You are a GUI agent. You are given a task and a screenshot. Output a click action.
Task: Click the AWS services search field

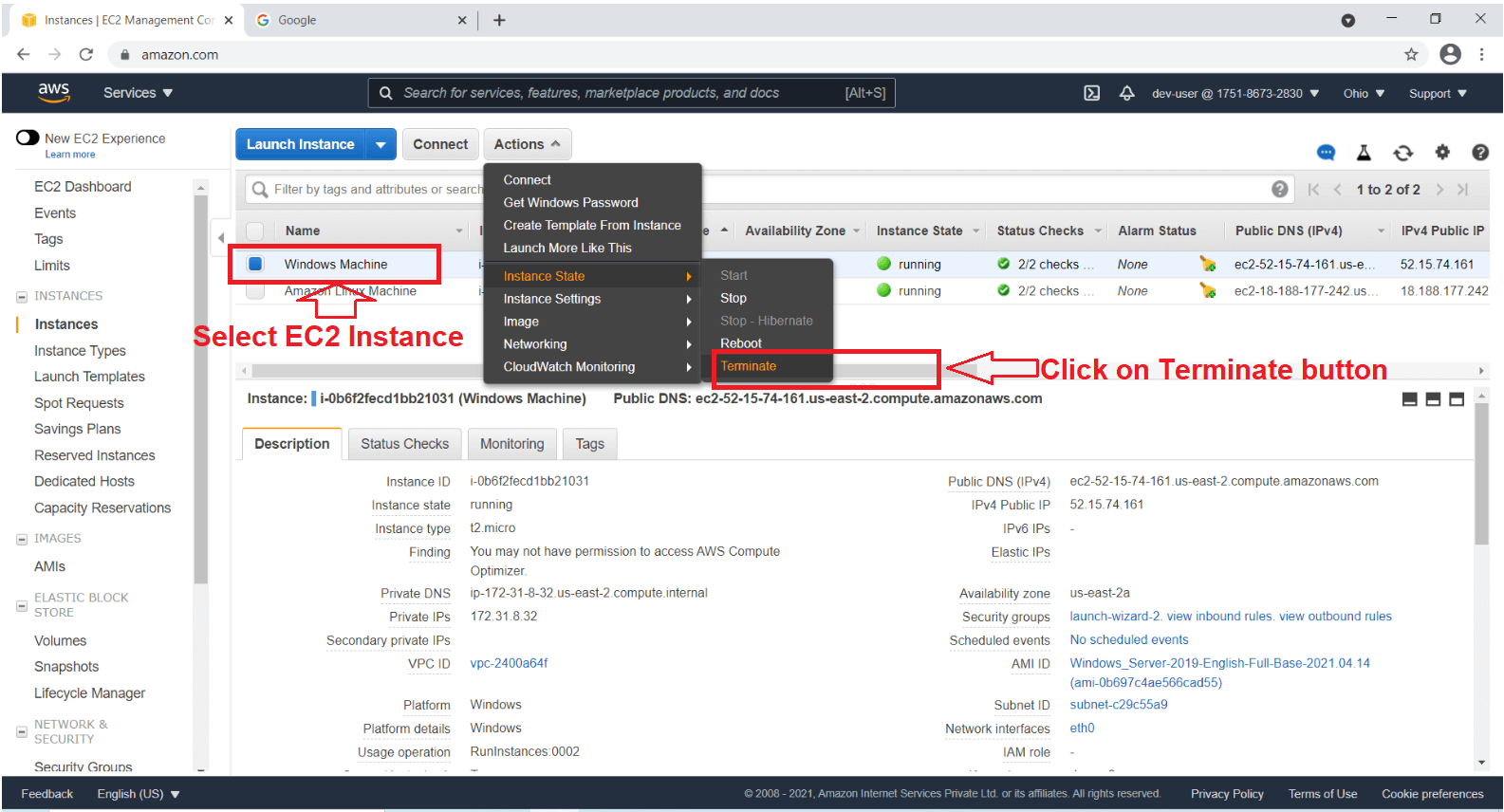pos(631,93)
